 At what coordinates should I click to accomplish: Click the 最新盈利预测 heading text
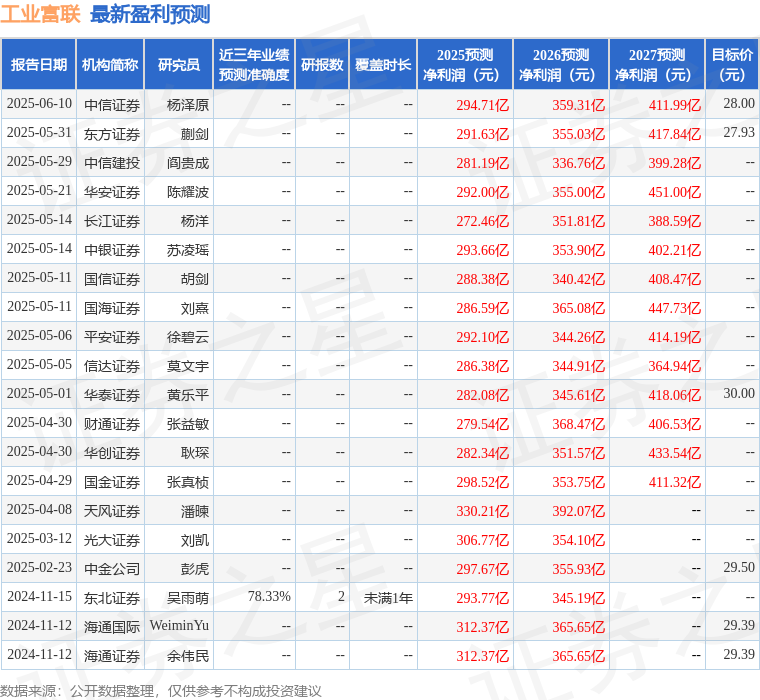150,14
